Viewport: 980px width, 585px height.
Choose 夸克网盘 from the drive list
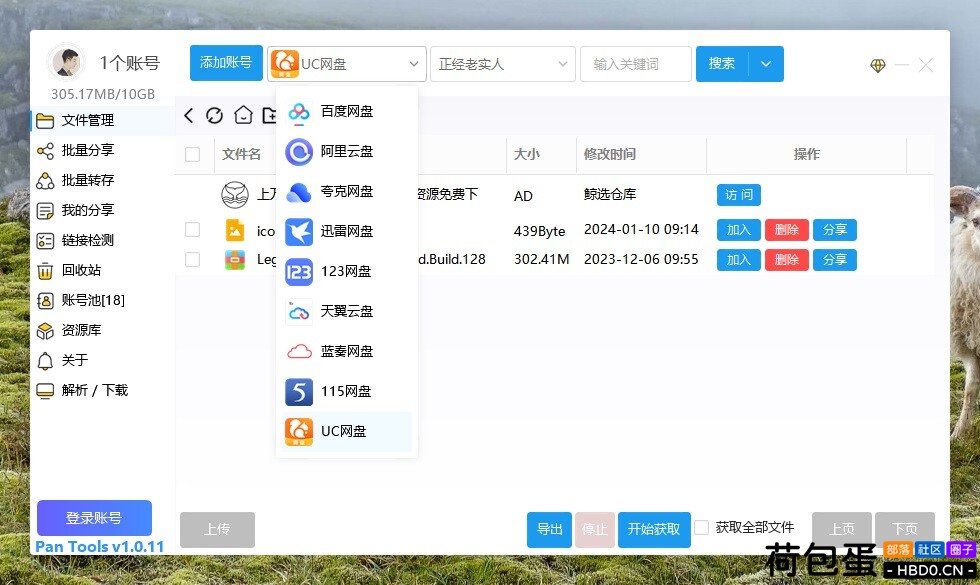347,192
